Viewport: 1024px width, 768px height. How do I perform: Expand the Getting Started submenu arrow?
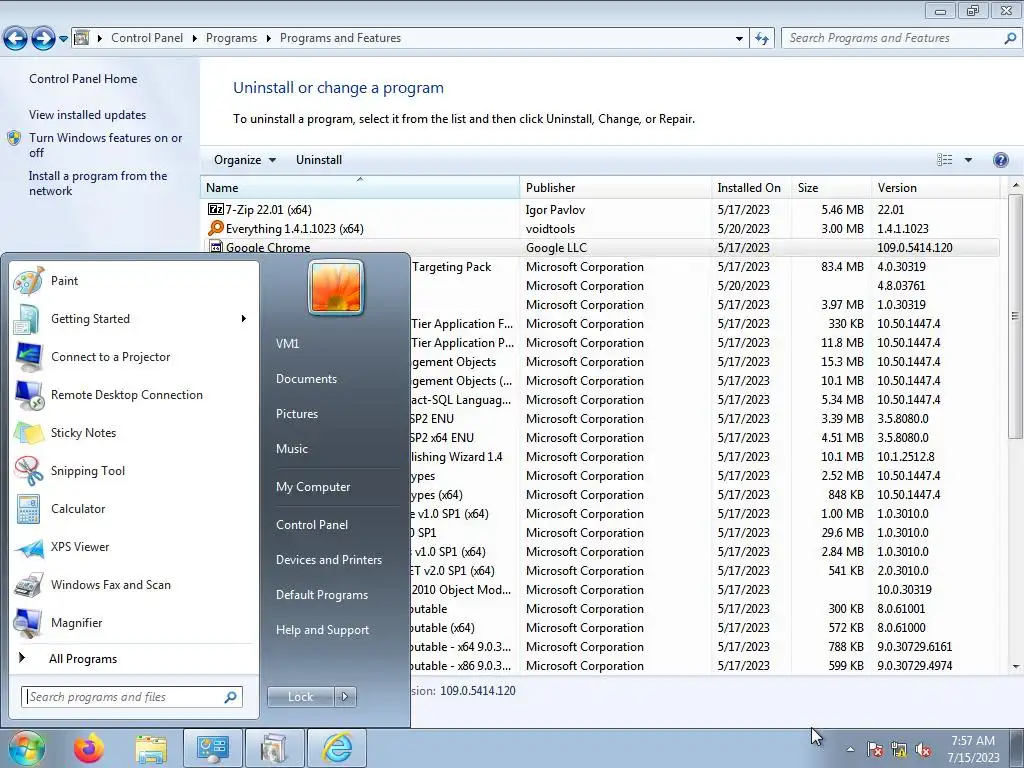point(244,319)
